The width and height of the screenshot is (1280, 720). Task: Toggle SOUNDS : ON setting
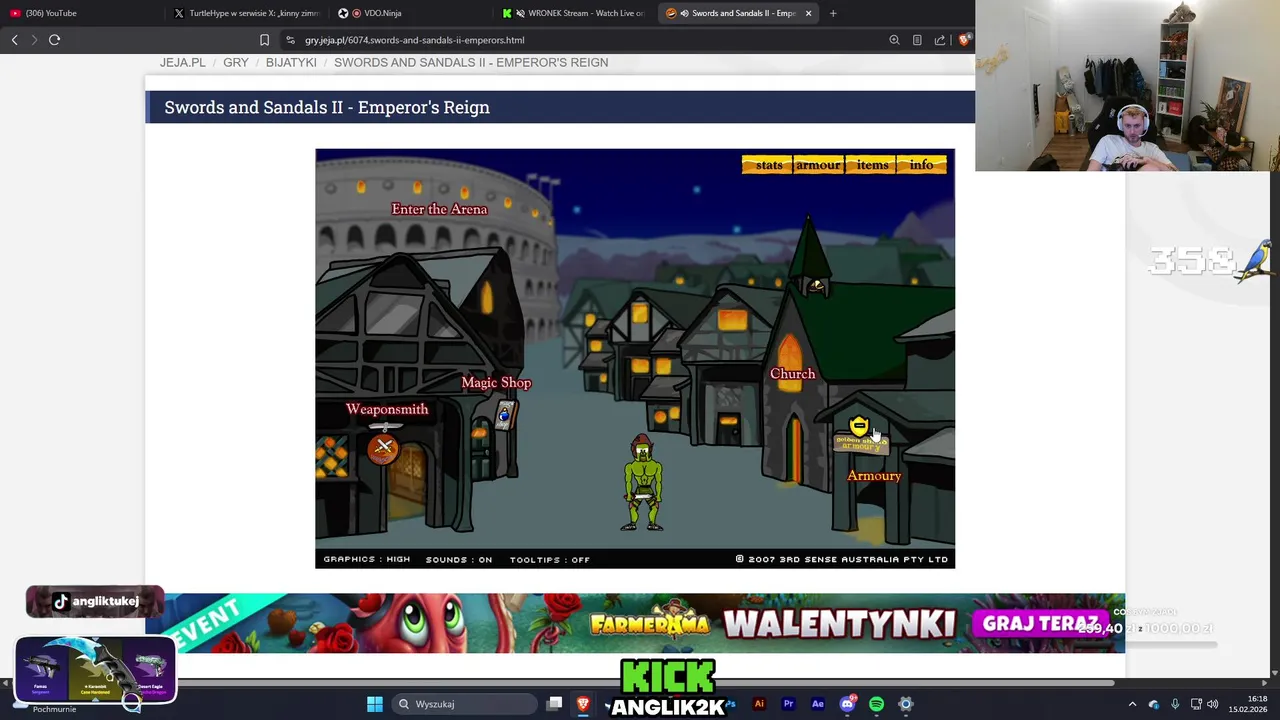tap(459, 559)
